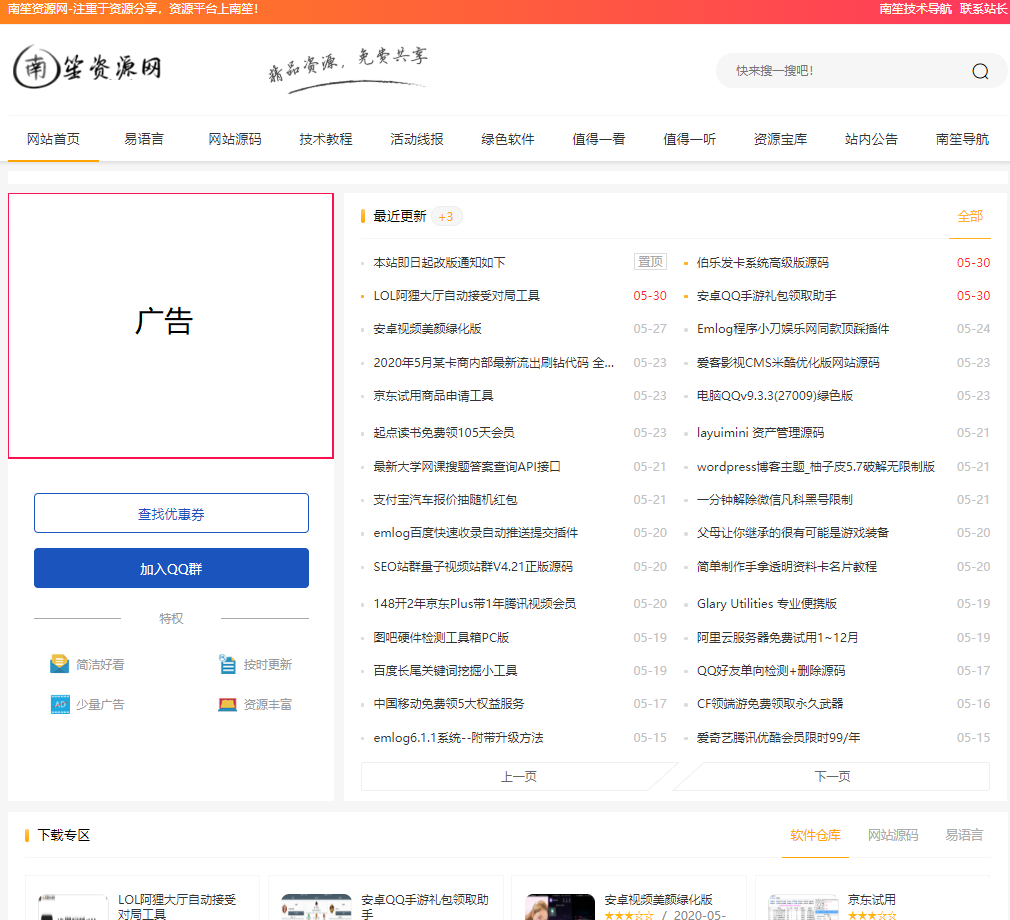Viewport: 1010px width, 920px height.
Task: Click the search magnifier icon
Action: coord(979,70)
